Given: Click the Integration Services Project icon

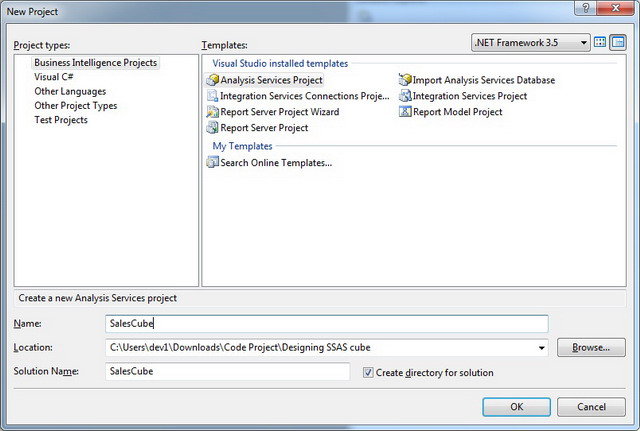Looking at the screenshot, I should (x=405, y=96).
